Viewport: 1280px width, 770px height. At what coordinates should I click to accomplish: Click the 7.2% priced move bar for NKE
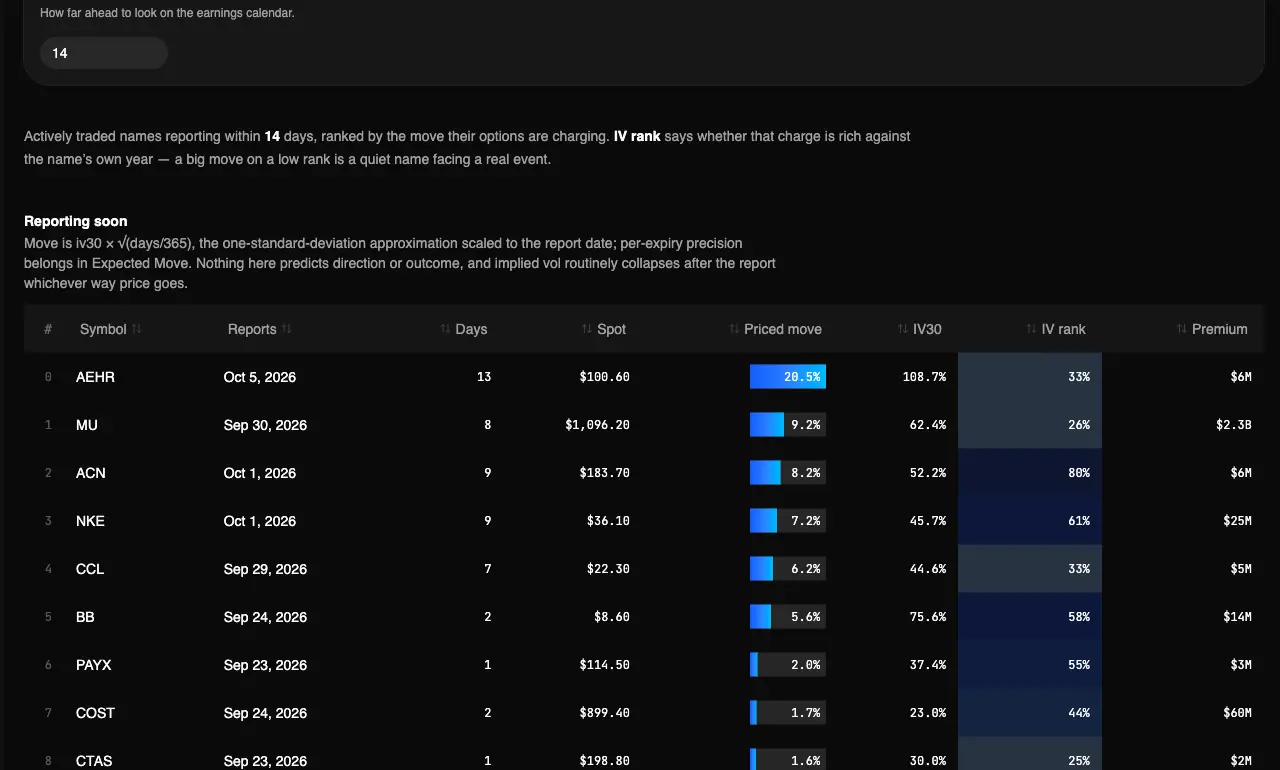[788, 521]
